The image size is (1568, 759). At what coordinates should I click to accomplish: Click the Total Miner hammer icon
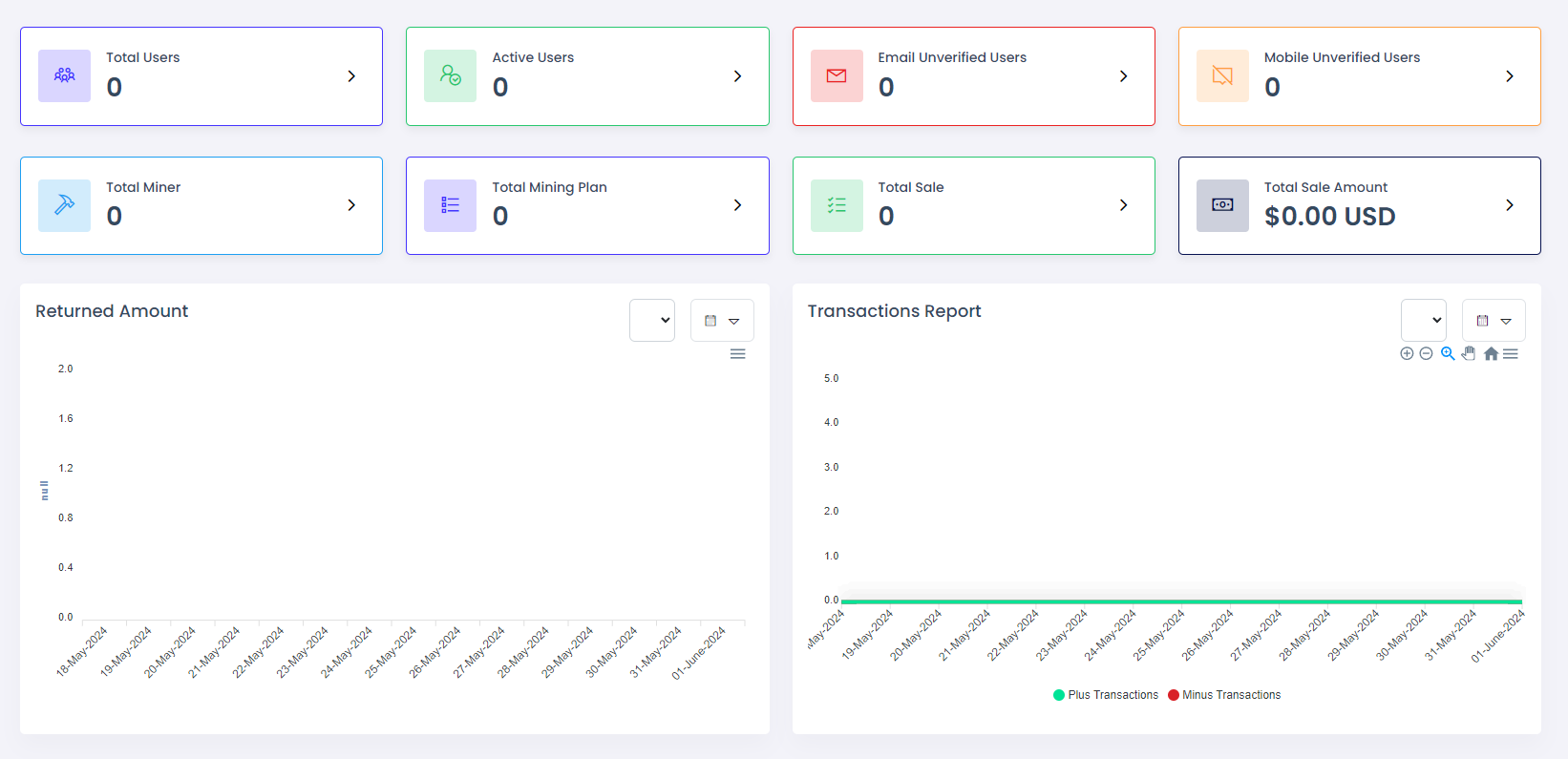click(x=65, y=205)
